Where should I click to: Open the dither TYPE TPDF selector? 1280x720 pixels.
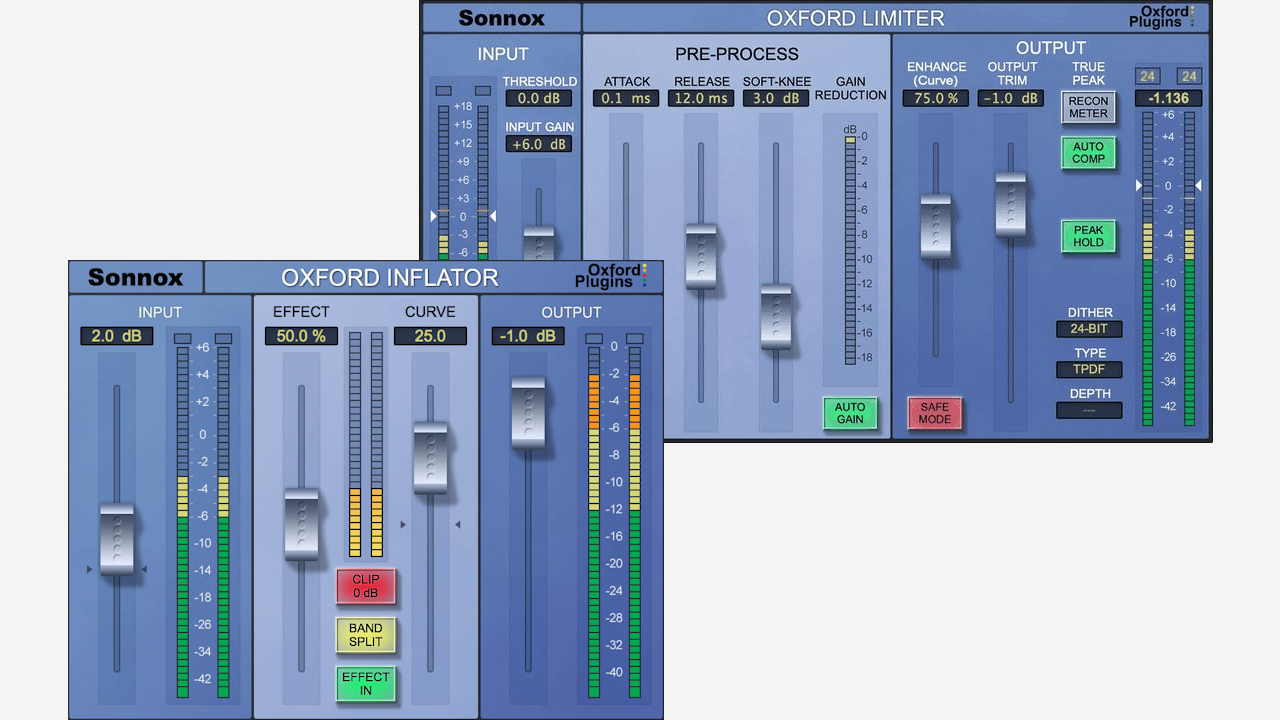coord(1088,369)
